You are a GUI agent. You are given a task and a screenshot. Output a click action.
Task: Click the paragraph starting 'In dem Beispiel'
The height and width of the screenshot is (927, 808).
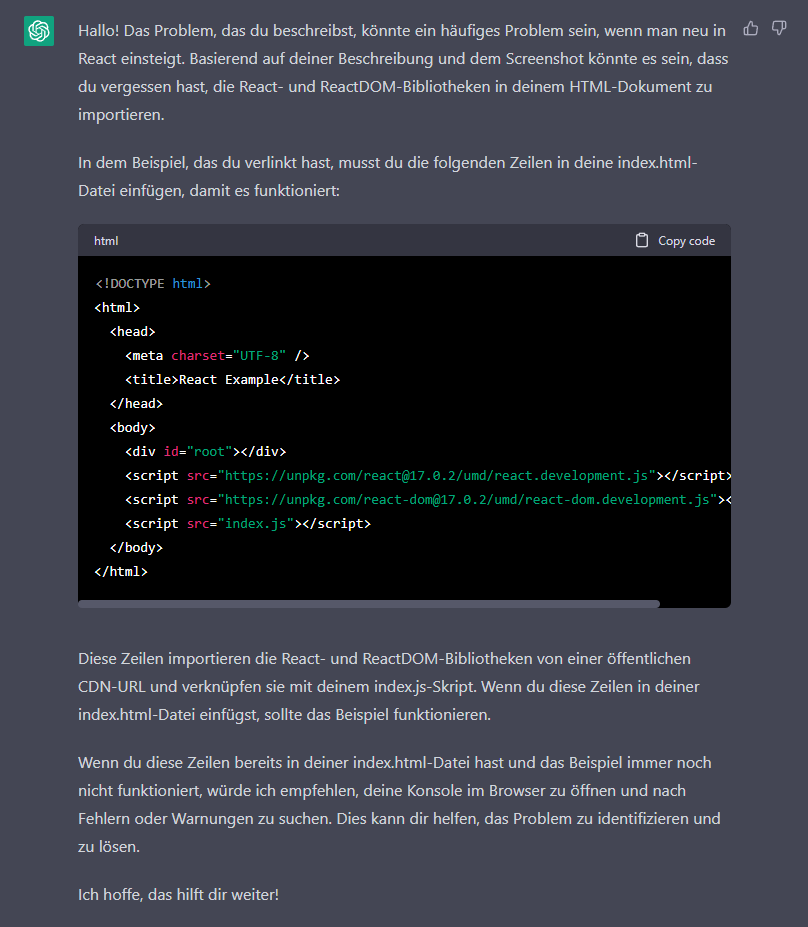point(388,176)
